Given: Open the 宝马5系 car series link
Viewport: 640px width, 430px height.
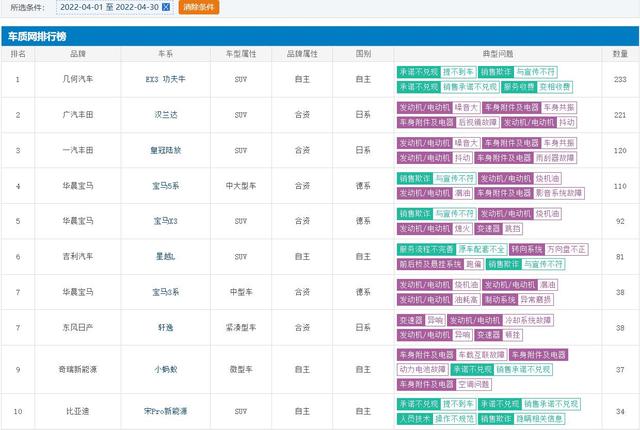Looking at the screenshot, I should 165,186.
